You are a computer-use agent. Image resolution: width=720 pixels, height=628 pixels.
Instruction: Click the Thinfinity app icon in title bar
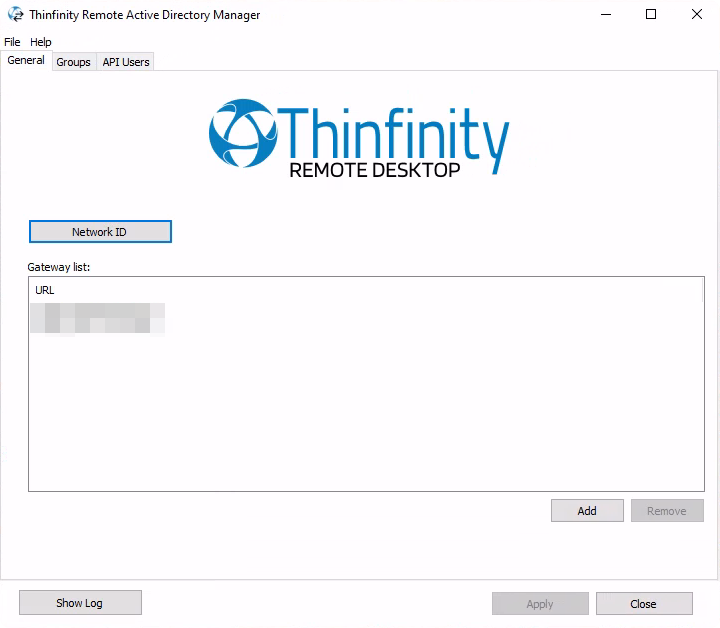click(x=15, y=15)
